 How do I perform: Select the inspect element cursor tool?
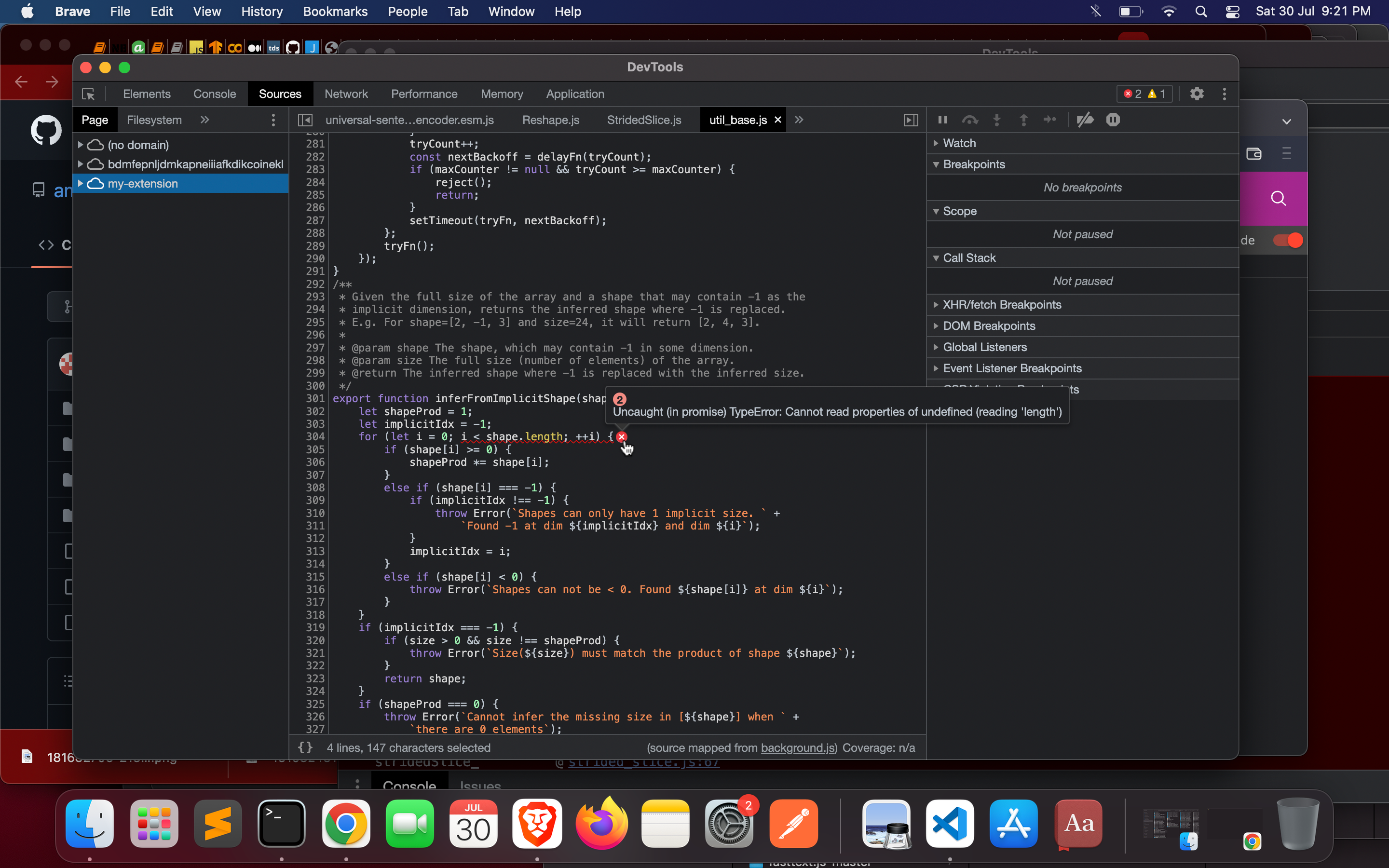click(x=89, y=94)
